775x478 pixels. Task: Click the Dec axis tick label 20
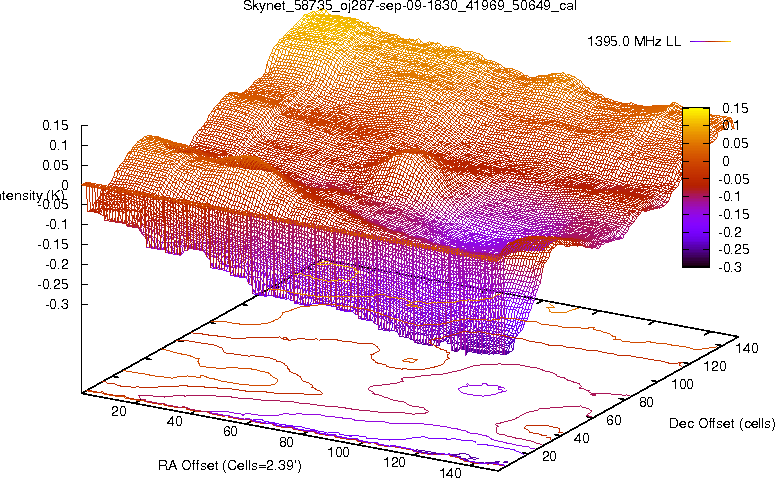[x=550, y=456]
